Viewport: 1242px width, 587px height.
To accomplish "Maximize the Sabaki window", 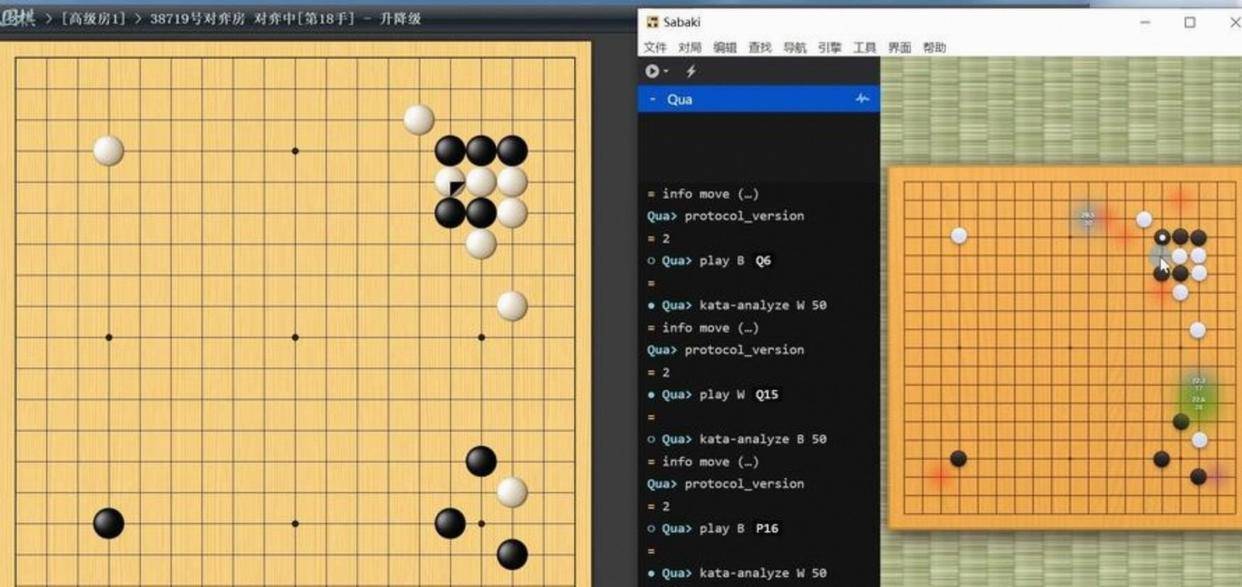I will 1190,22.
